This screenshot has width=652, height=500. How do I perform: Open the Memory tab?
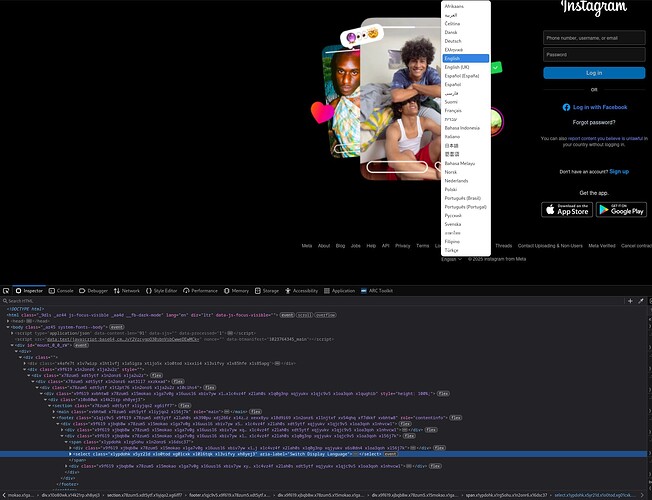(x=236, y=291)
